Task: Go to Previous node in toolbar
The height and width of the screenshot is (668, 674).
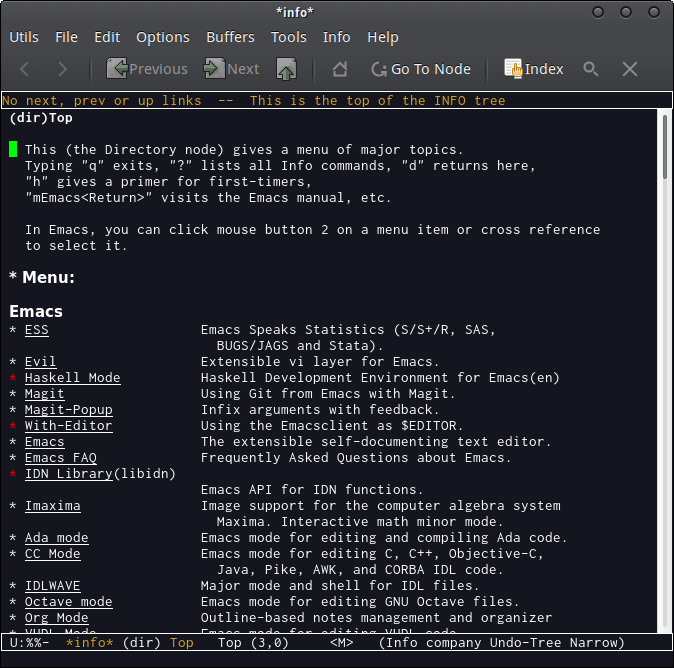Action: [147, 69]
